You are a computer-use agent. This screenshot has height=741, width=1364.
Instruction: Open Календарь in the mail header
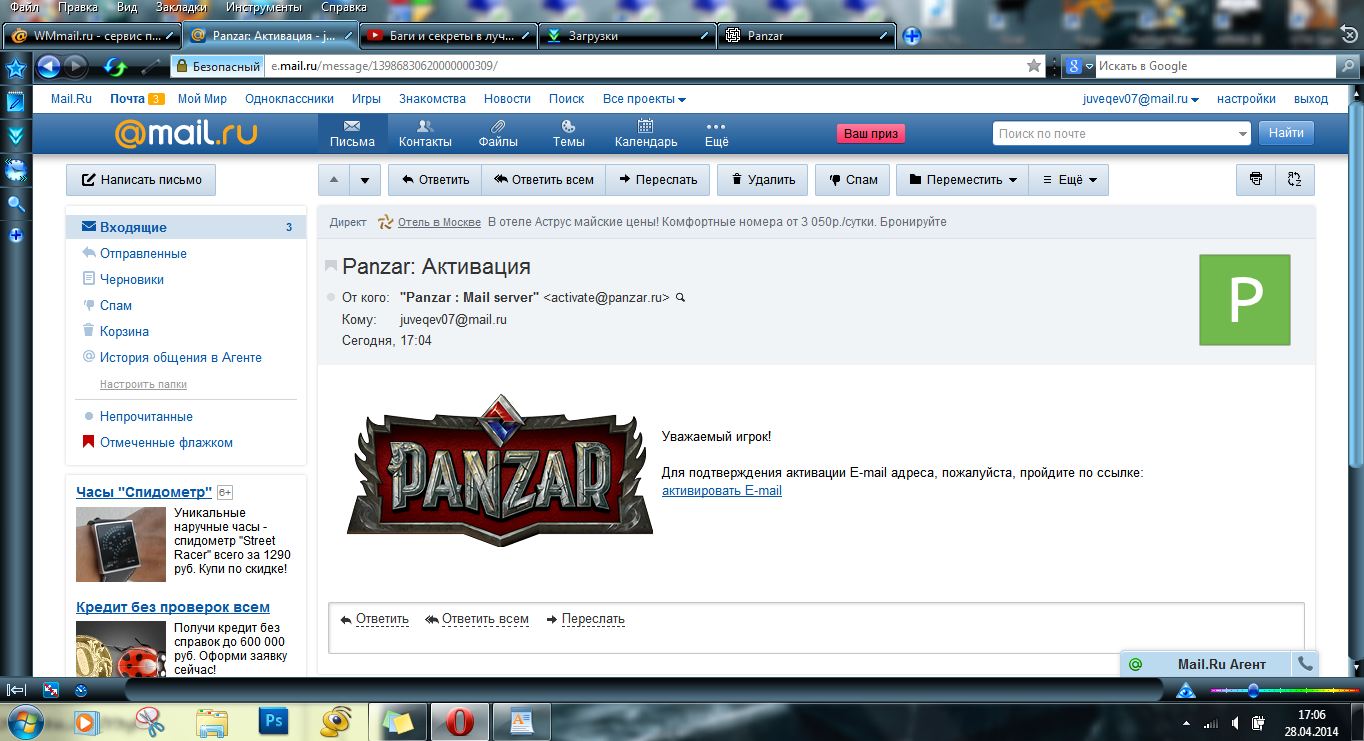pos(646,133)
